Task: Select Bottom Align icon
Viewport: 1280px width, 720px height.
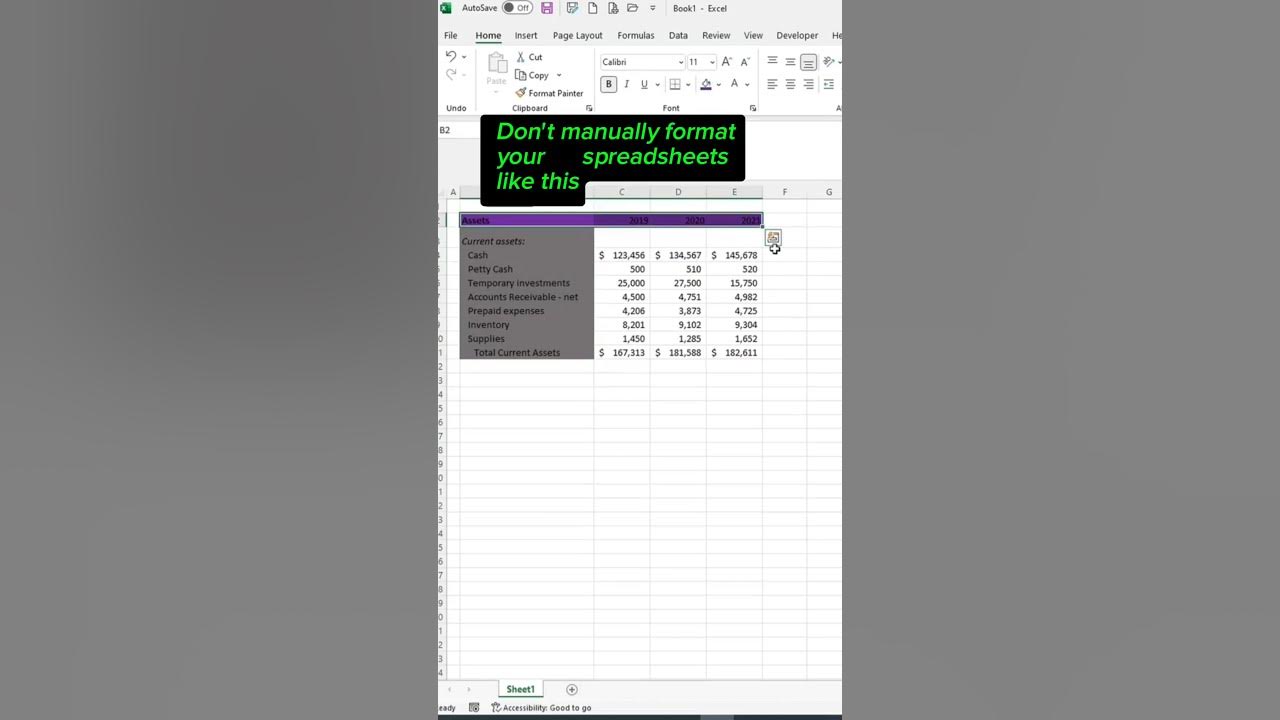Action: pyautogui.click(x=808, y=62)
